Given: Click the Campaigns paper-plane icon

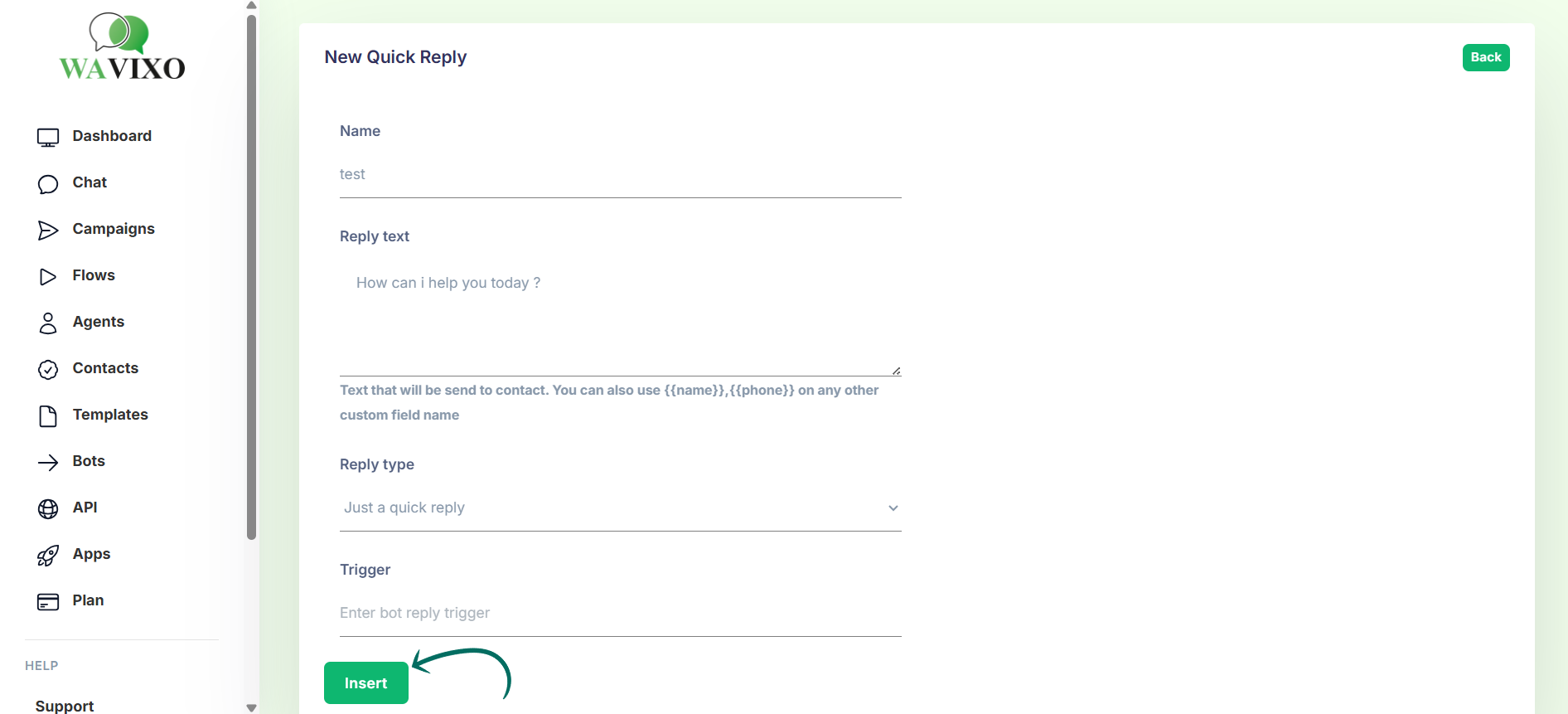Looking at the screenshot, I should (x=48, y=231).
